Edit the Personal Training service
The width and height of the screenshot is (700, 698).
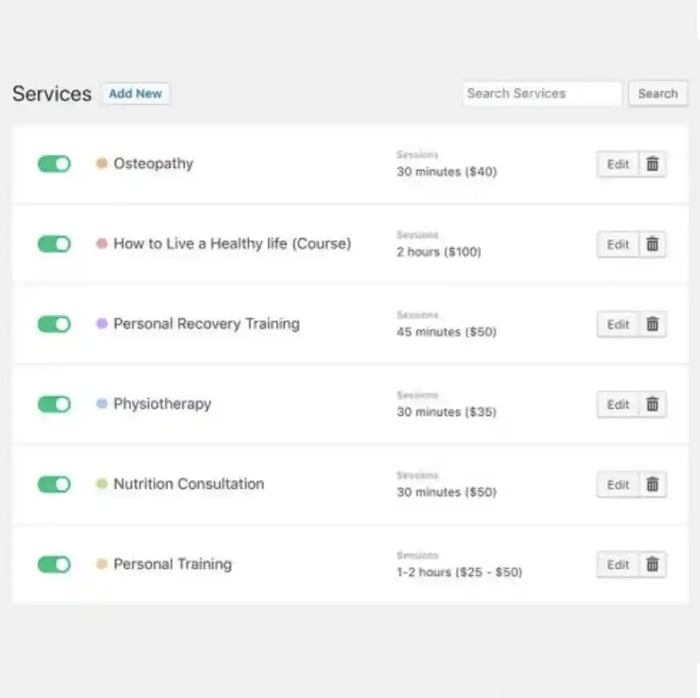pos(618,564)
